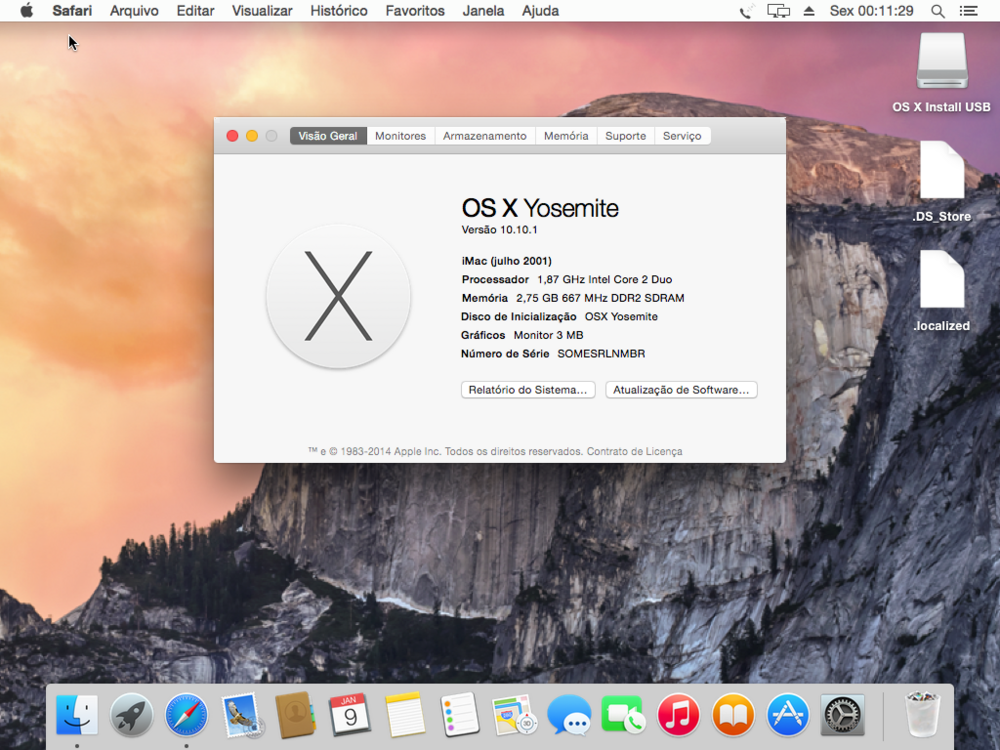Open the Janela menu
This screenshot has width=1000, height=750.
(483, 11)
